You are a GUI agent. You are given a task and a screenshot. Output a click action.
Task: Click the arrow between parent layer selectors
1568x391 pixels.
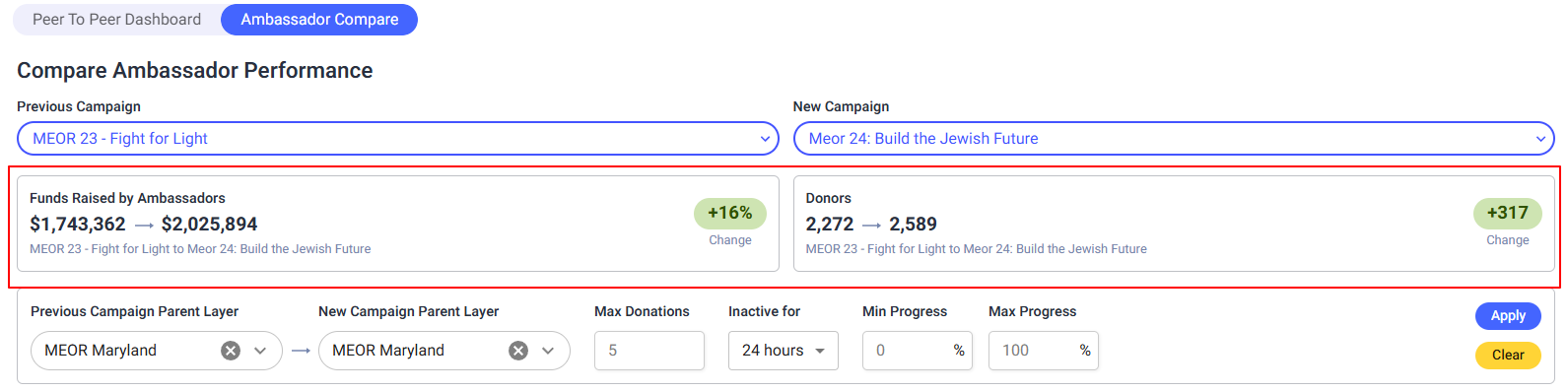(x=301, y=351)
